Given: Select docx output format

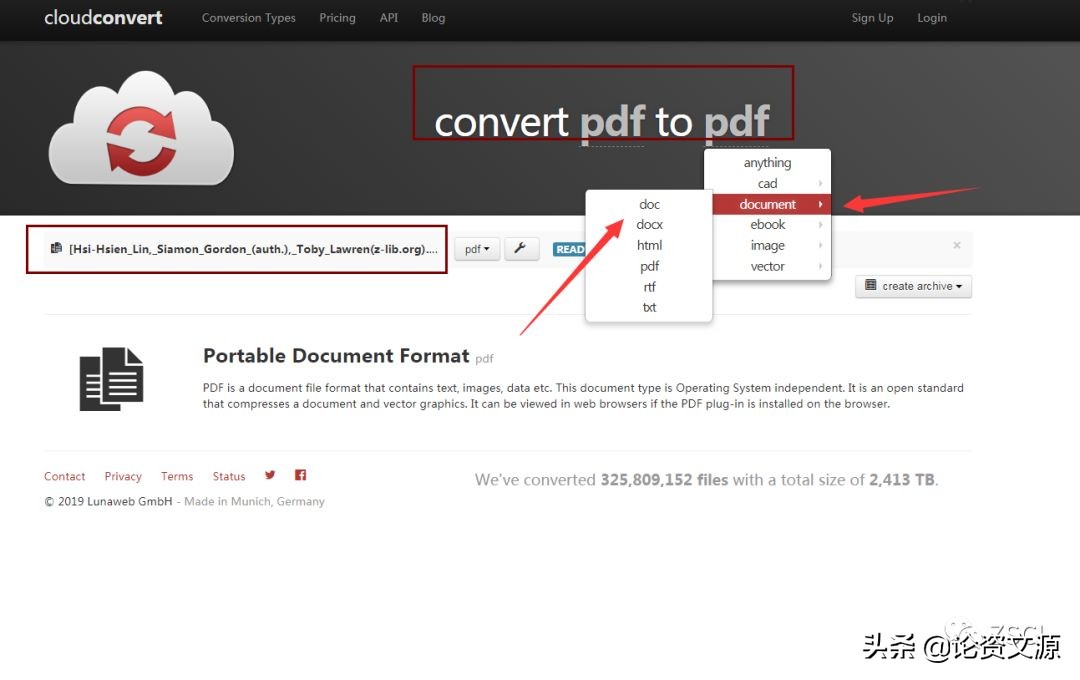Looking at the screenshot, I should [x=649, y=225].
